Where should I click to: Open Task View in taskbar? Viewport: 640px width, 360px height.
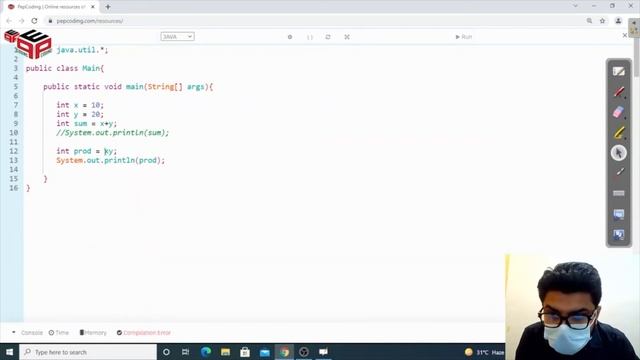click(x=186, y=351)
